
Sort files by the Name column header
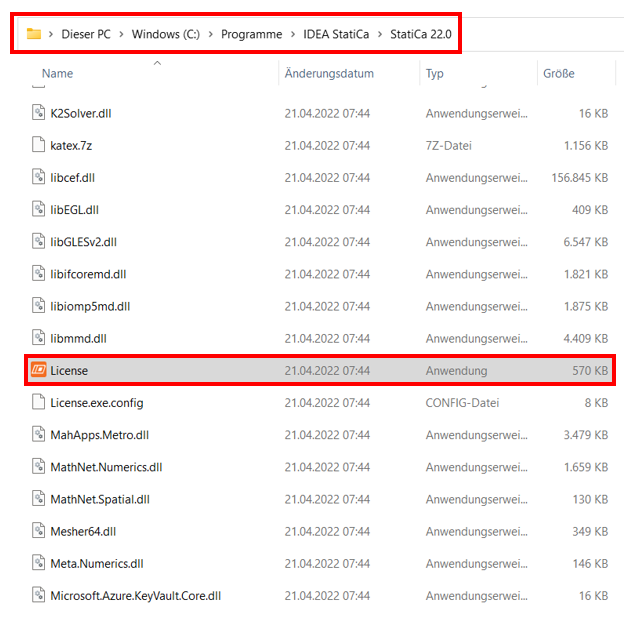[58, 74]
